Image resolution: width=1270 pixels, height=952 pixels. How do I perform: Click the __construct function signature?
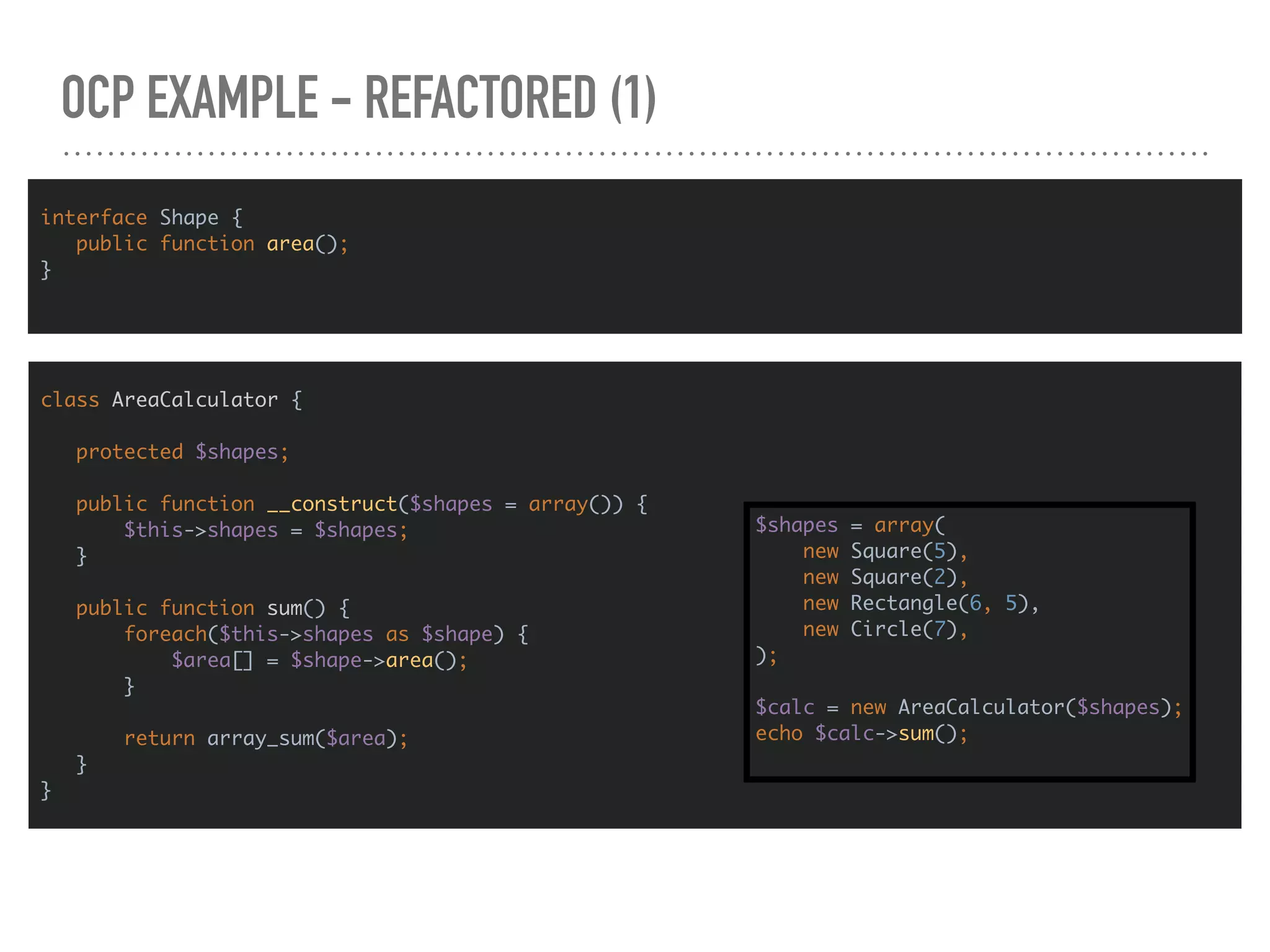[x=361, y=504]
